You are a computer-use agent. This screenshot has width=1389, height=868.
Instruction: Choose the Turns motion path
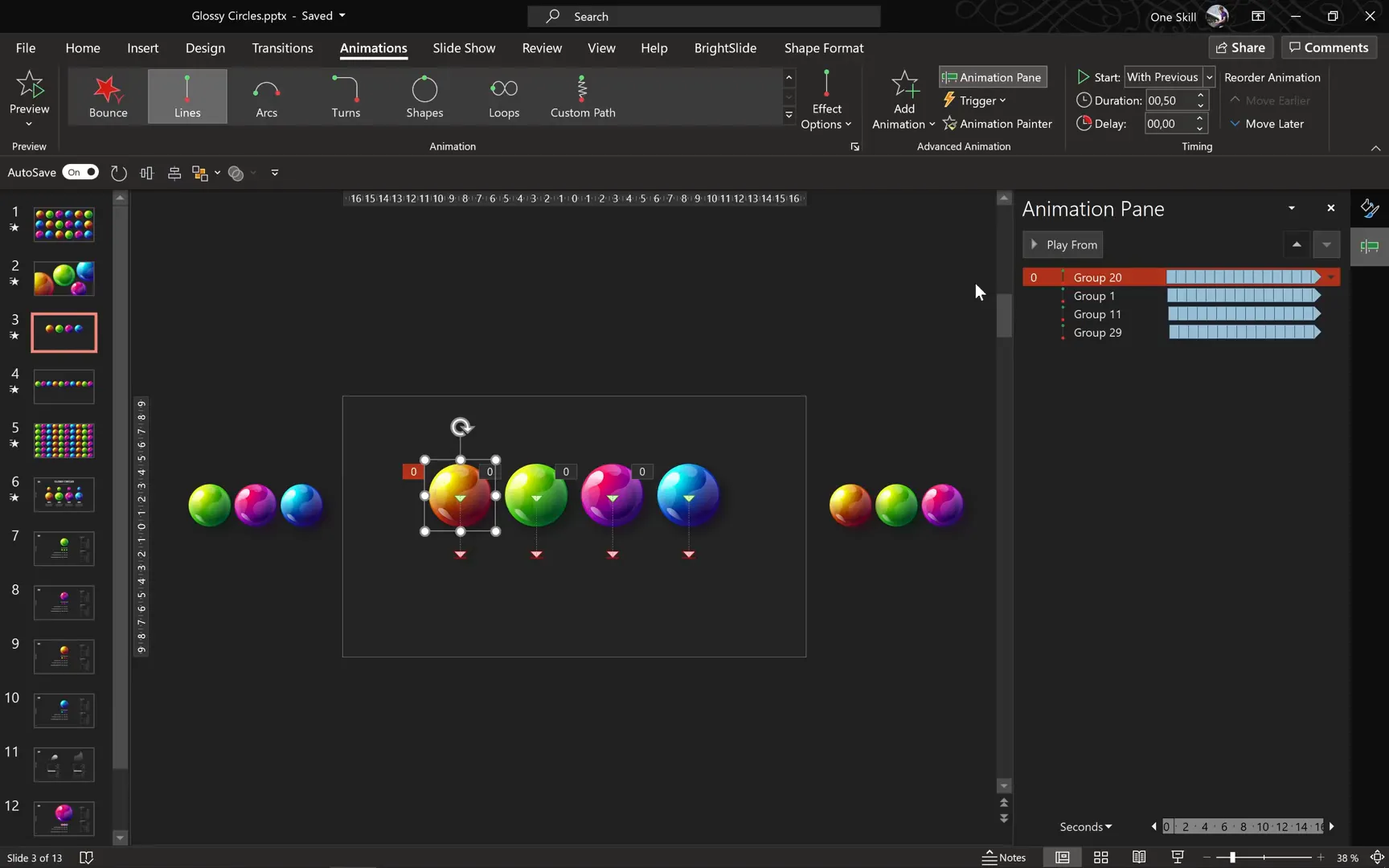pos(345,96)
